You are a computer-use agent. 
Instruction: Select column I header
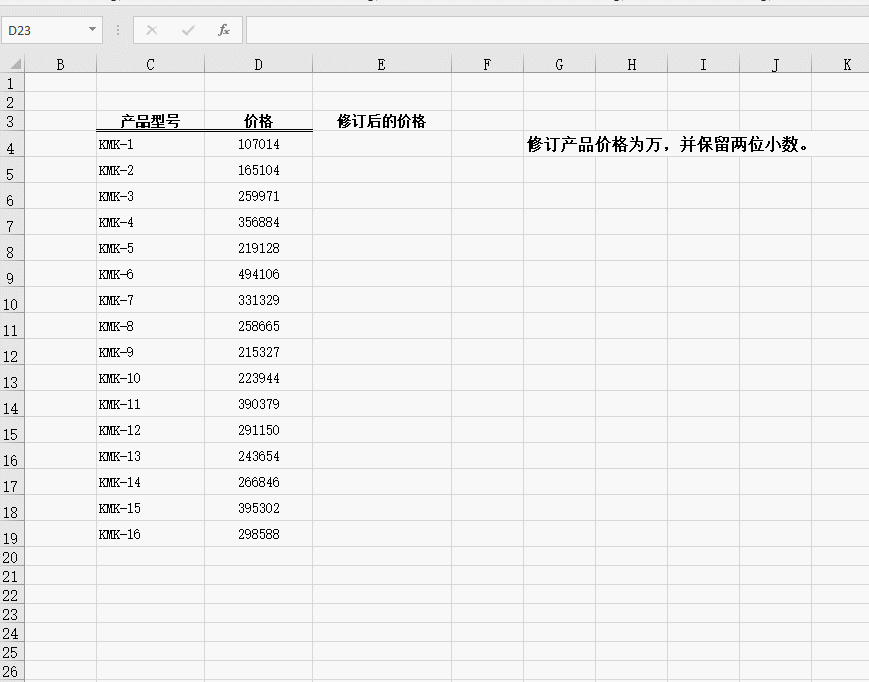click(x=703, y=64)
